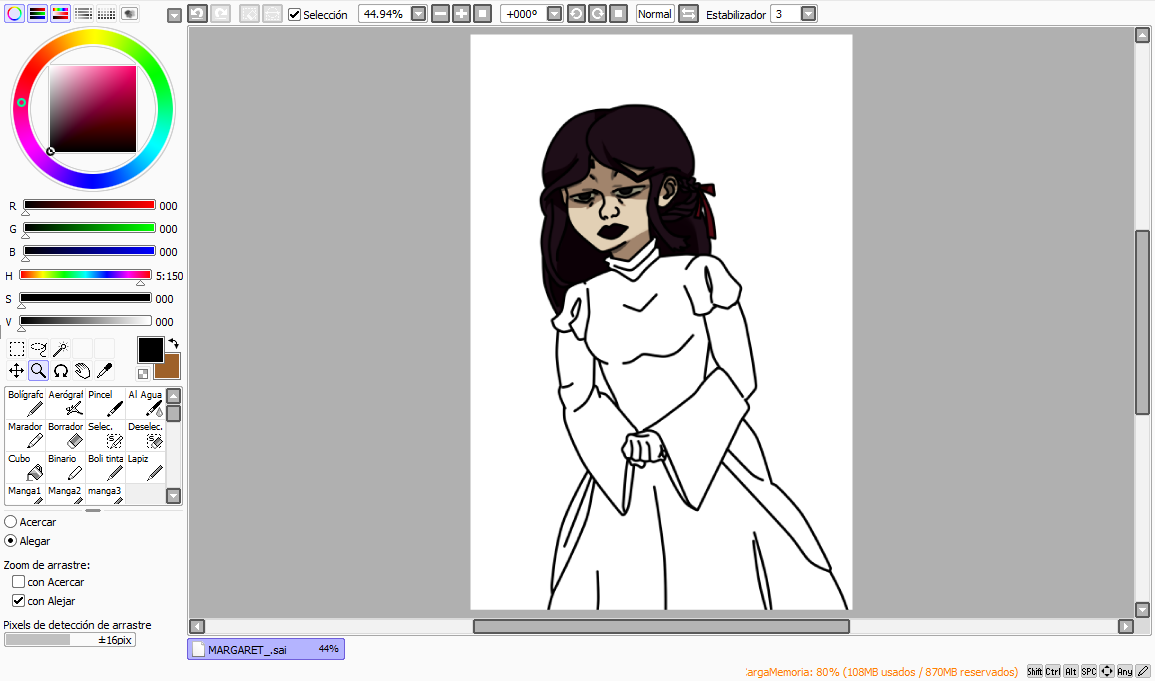Toggle the color wheel panel icon
Viewport: 1155px width, 681px height.
(14, 13)
